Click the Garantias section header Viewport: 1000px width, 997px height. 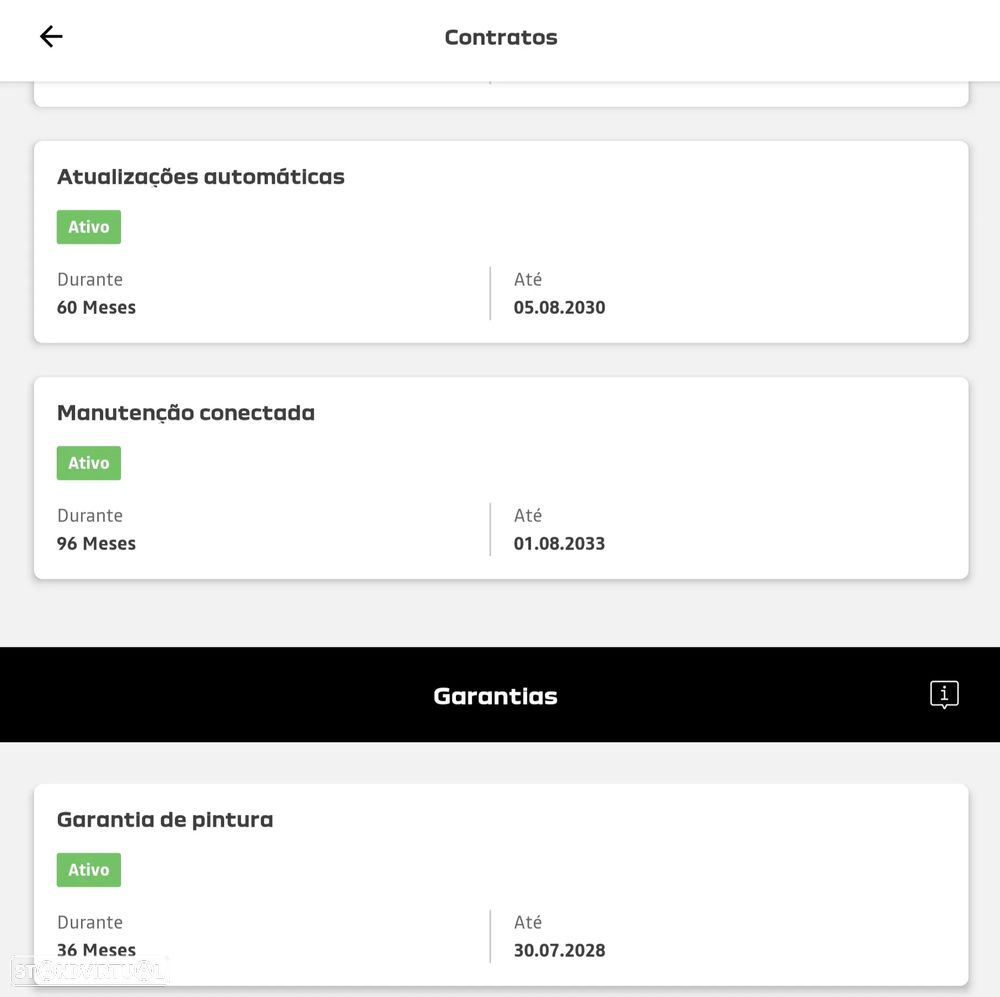click(495, 696)
